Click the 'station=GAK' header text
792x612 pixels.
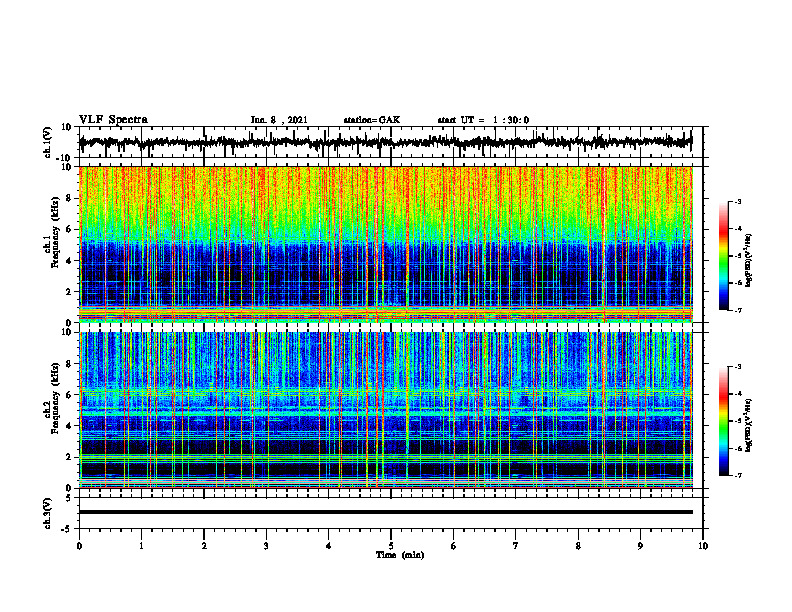click(x=372, y=120)
